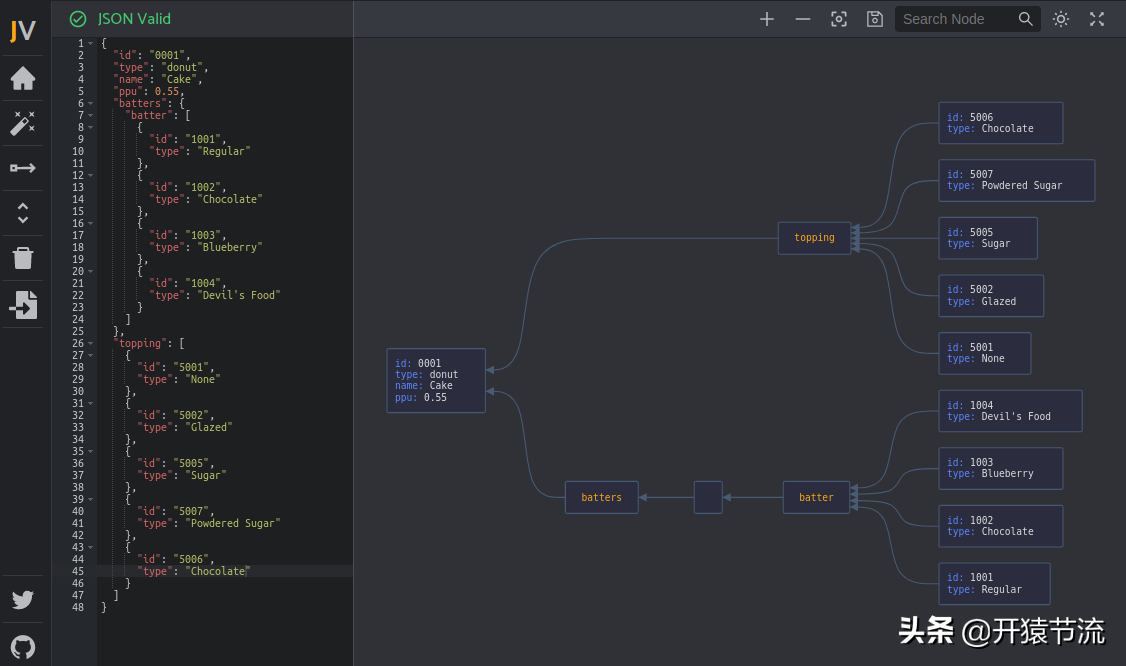The height and width of the screenshot is (666, 1126).
Task: Click the Home icon in the sidebar
Action: pos(23,78)
